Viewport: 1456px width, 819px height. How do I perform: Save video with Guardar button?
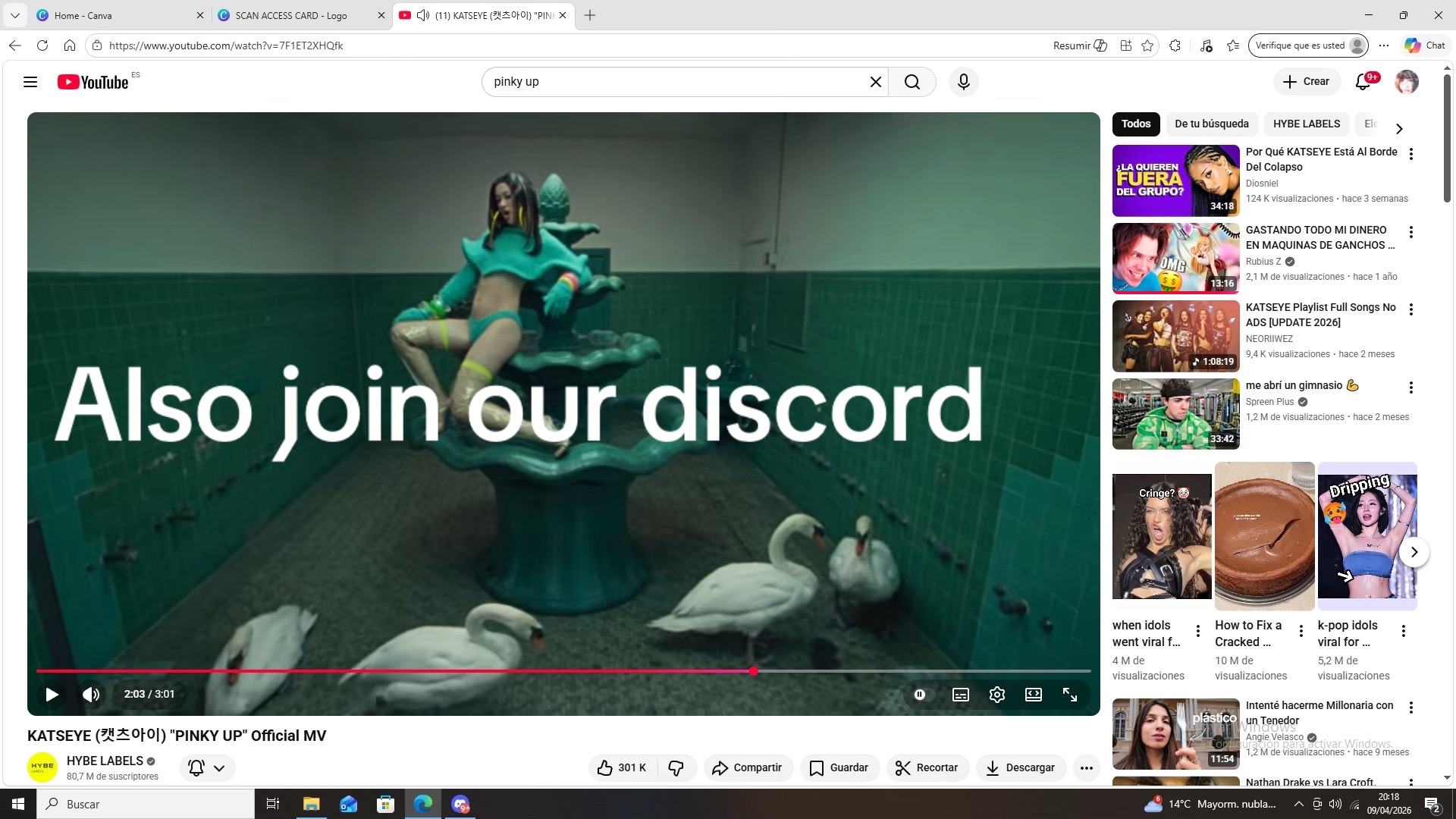click(839, 768)
